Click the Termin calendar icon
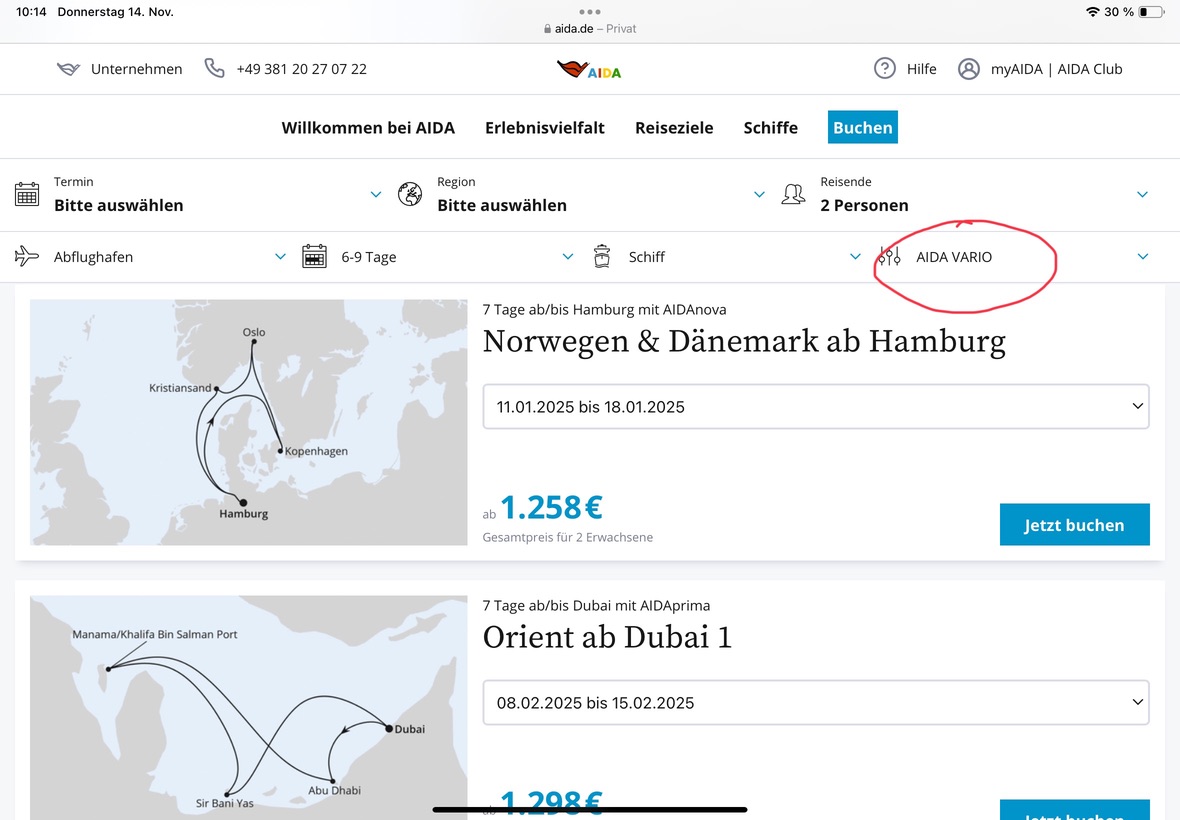Screen dimensions: 1180x820 point(27,194)
